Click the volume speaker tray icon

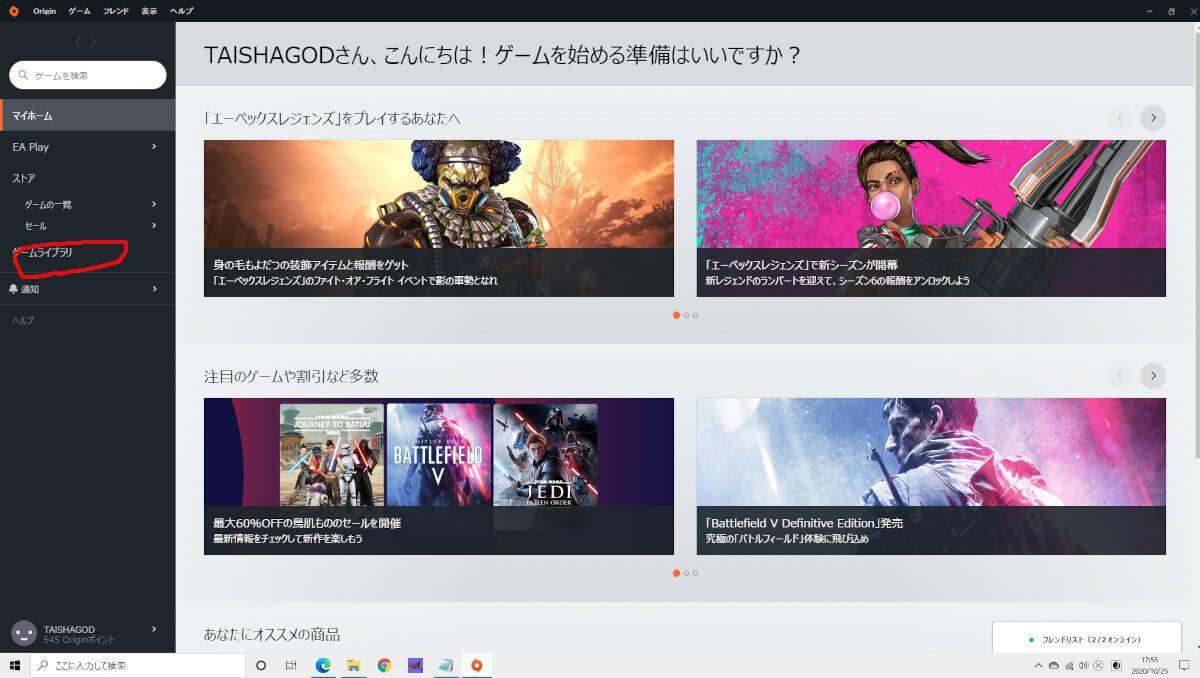point(1084,666)
